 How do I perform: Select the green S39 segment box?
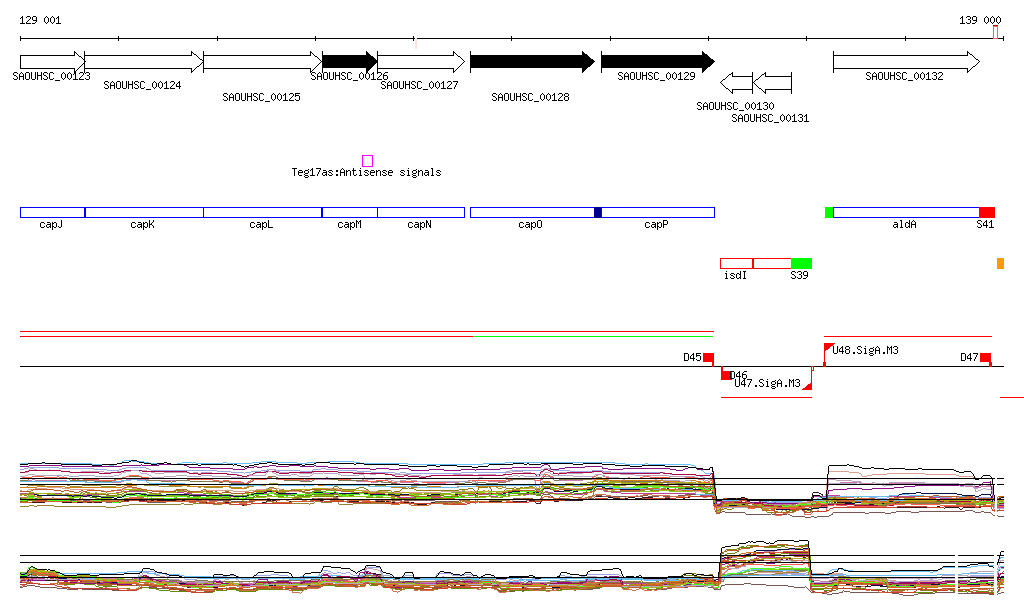point(801,263)
